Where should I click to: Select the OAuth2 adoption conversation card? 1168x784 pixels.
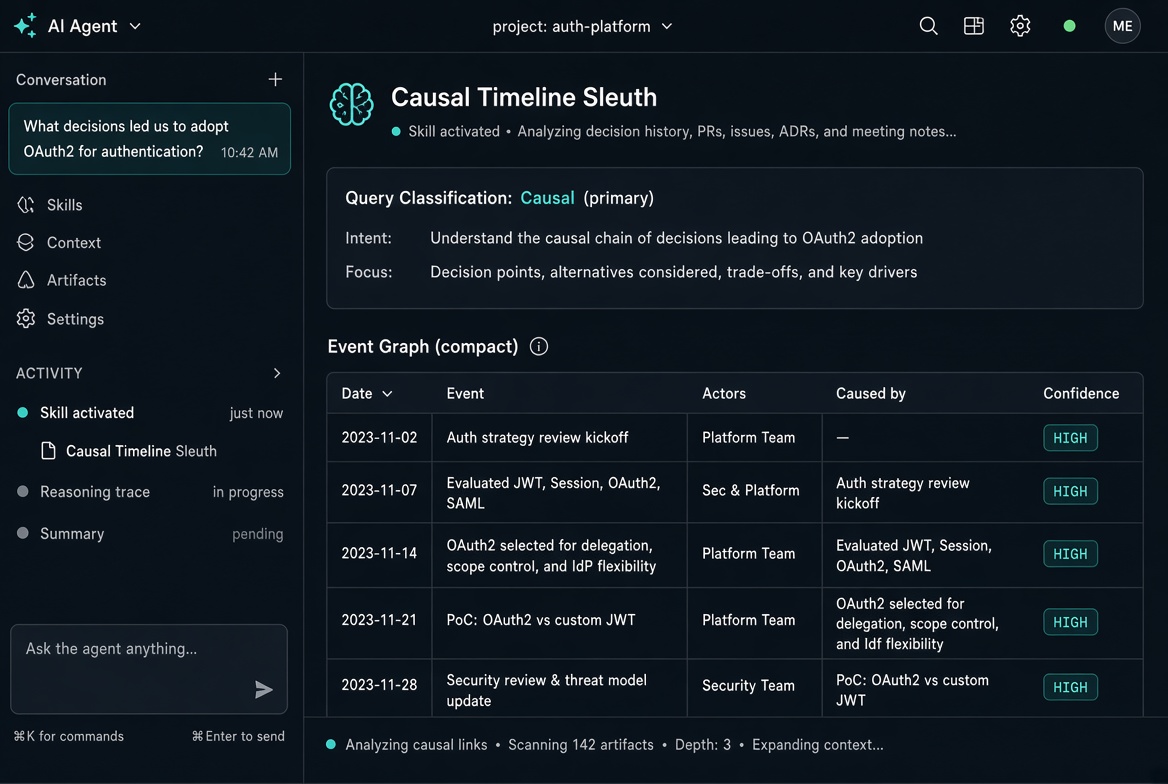click(150, 139)
